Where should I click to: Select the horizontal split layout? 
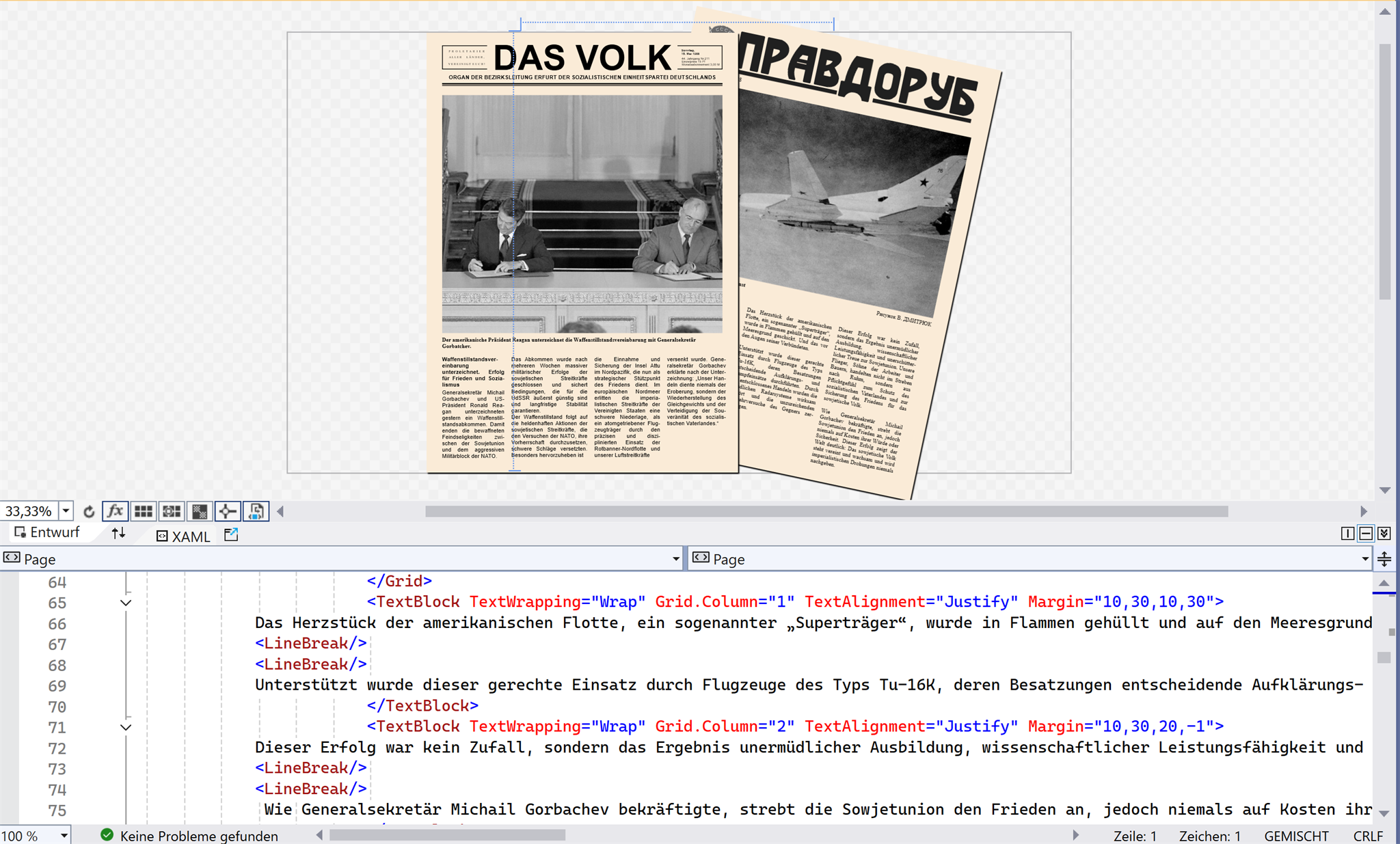tap(1366, 534)
